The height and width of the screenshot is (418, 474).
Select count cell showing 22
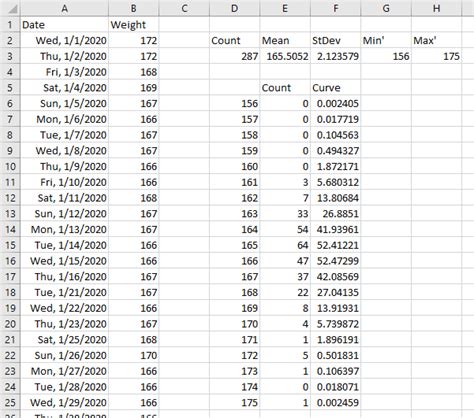(285, 292)
